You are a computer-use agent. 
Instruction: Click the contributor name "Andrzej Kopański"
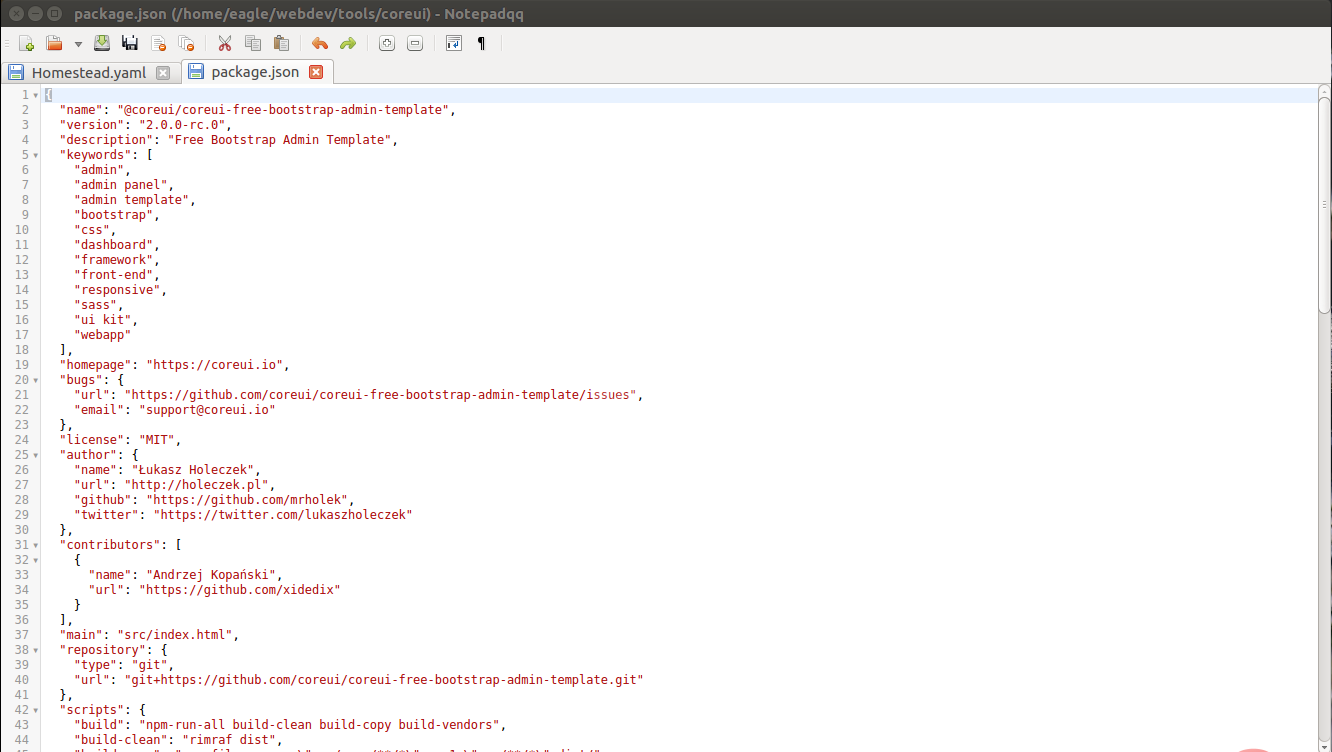(211, 575)
